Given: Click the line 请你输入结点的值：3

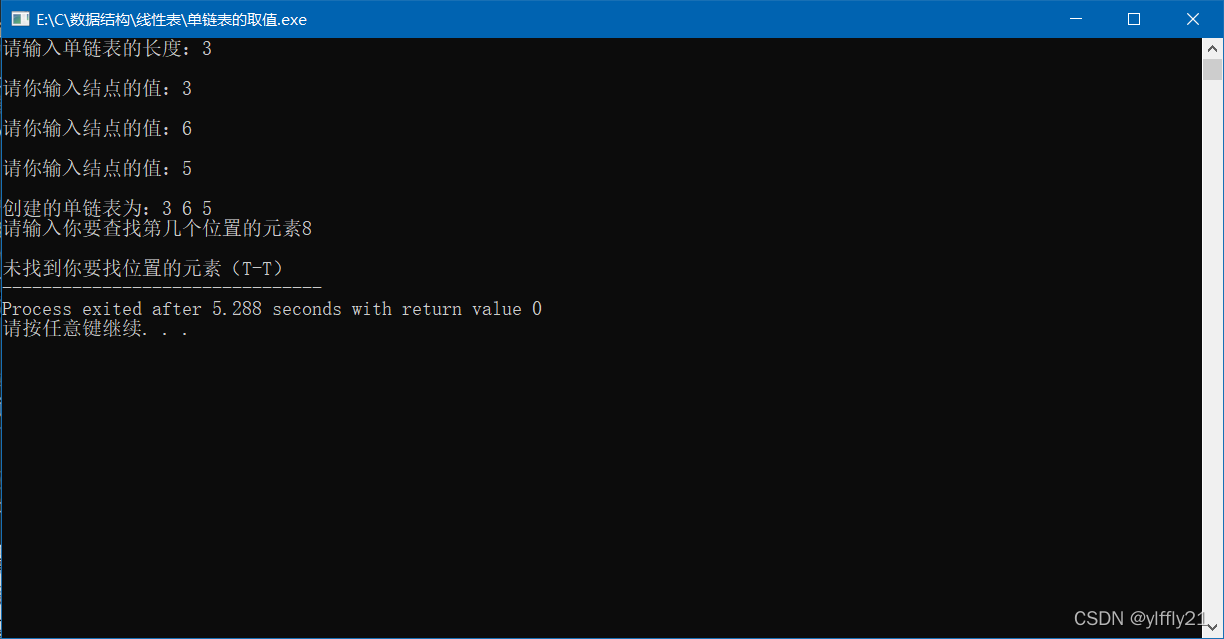Looking at the screenshot, I should (97, 89).
